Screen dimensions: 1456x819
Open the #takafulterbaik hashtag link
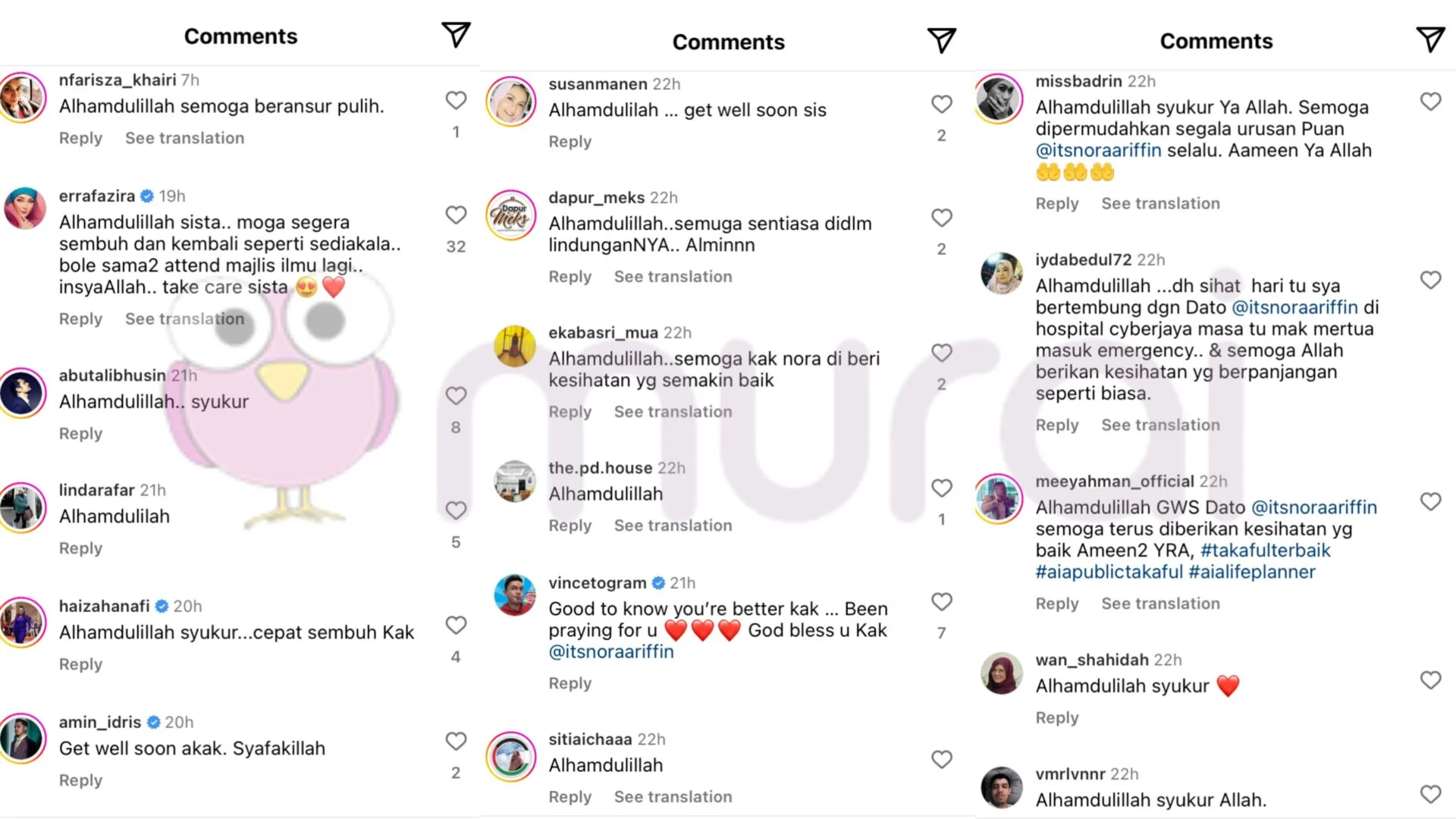[1265, 551]
